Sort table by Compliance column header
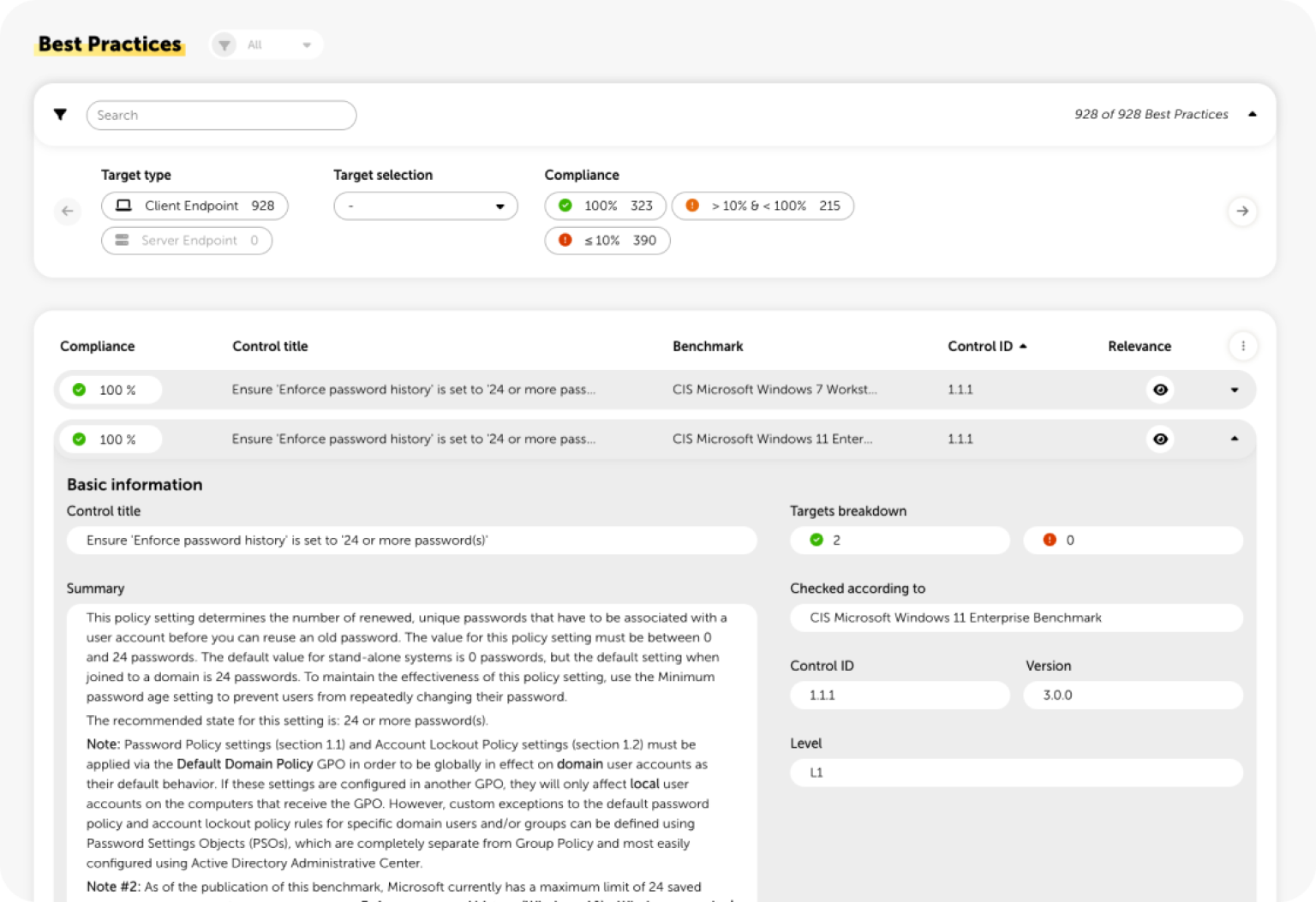1316x902 pixels. click(97, 346)
